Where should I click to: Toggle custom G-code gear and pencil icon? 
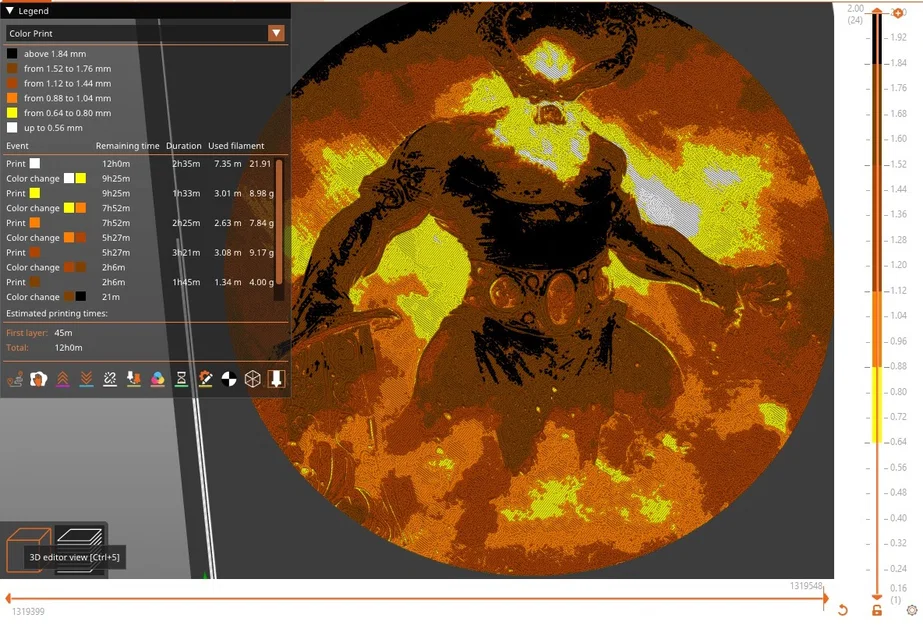(205, 380)
